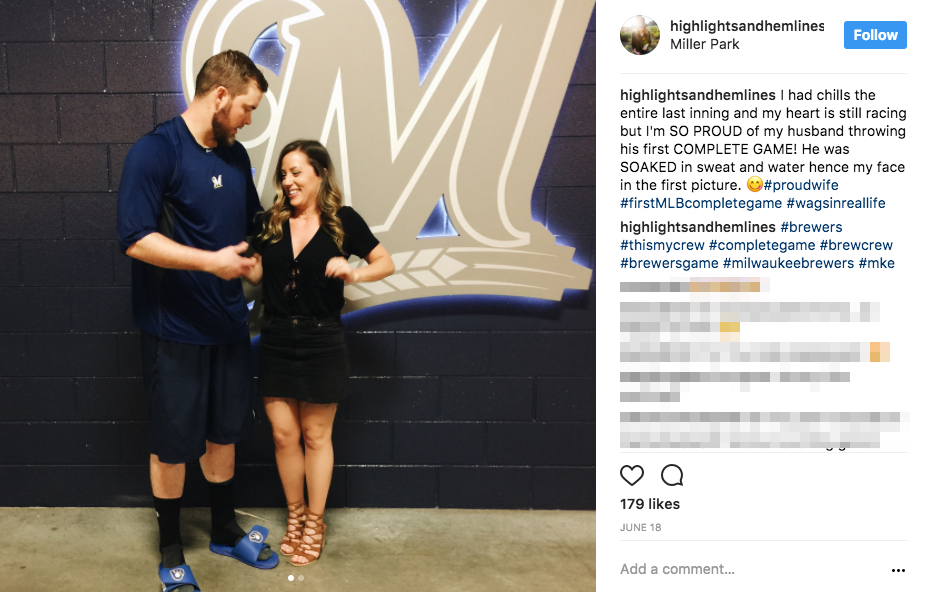Open the highlightsandhemlines username in header

(747, 26)
